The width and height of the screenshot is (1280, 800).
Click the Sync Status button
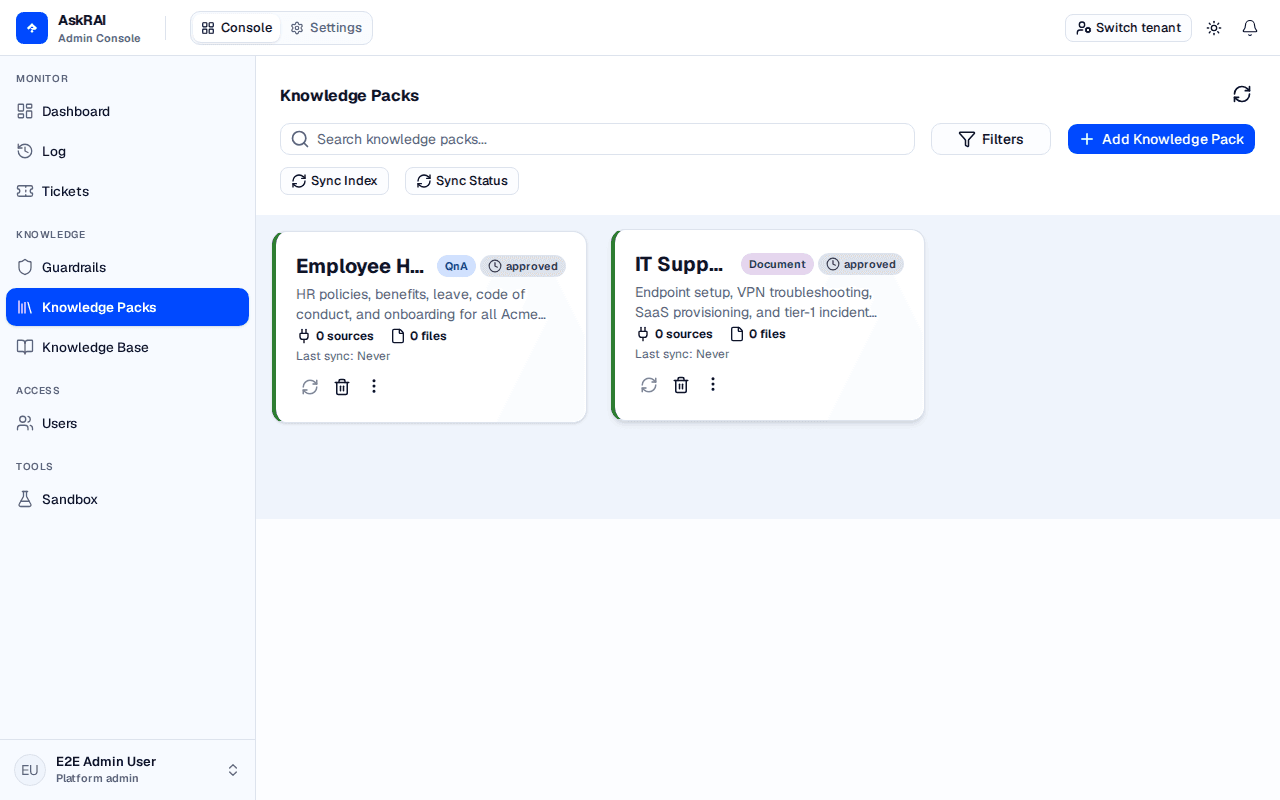click(x=462, y=181)
